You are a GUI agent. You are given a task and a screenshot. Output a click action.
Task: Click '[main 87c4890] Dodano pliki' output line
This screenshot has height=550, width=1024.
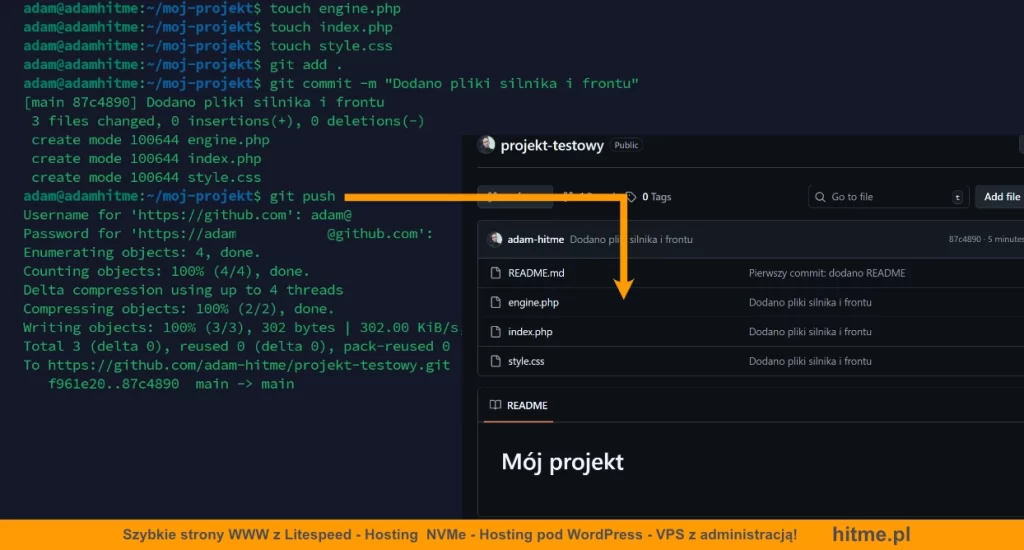tap(204, 103)
